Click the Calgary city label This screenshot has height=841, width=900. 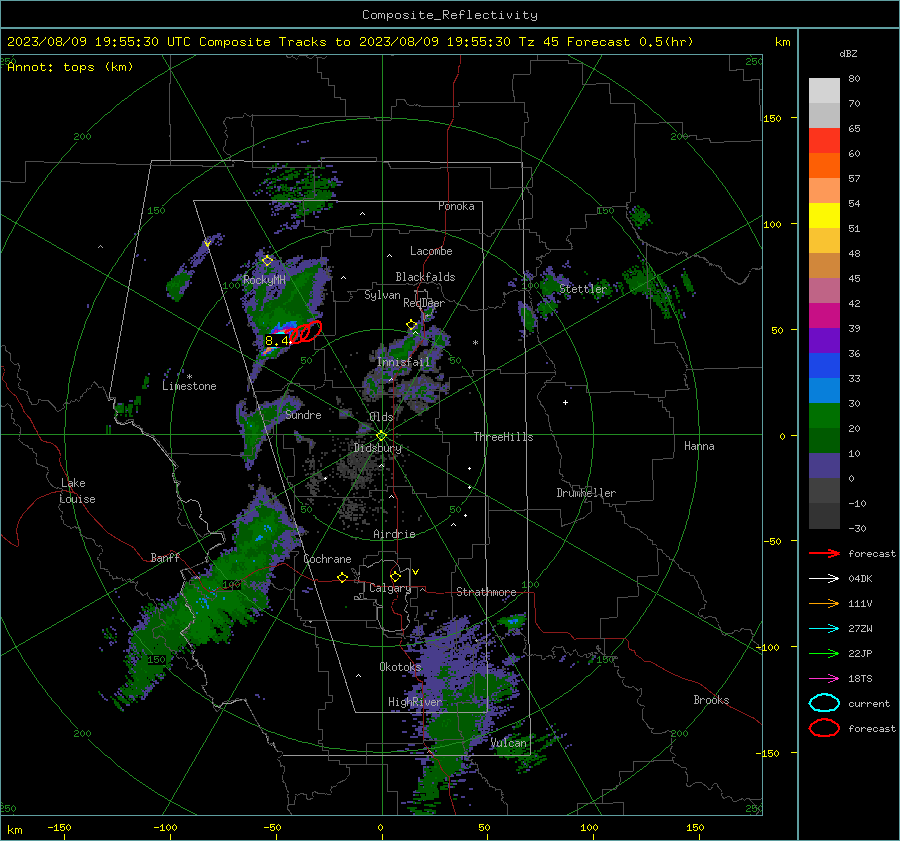pyautogui.click(x=390, y=588)
